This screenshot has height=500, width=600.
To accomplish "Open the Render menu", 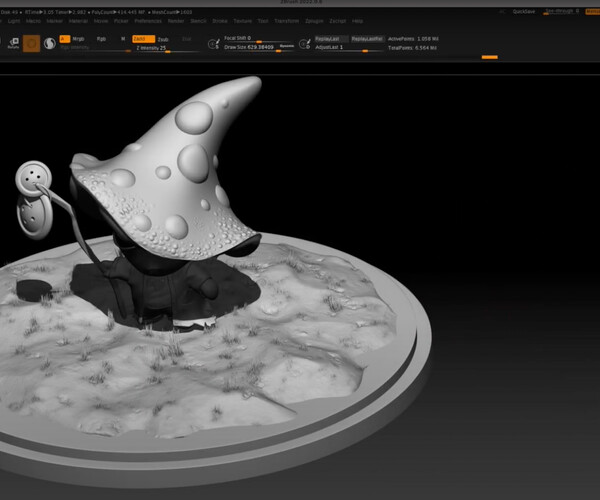I will [176, 21].
